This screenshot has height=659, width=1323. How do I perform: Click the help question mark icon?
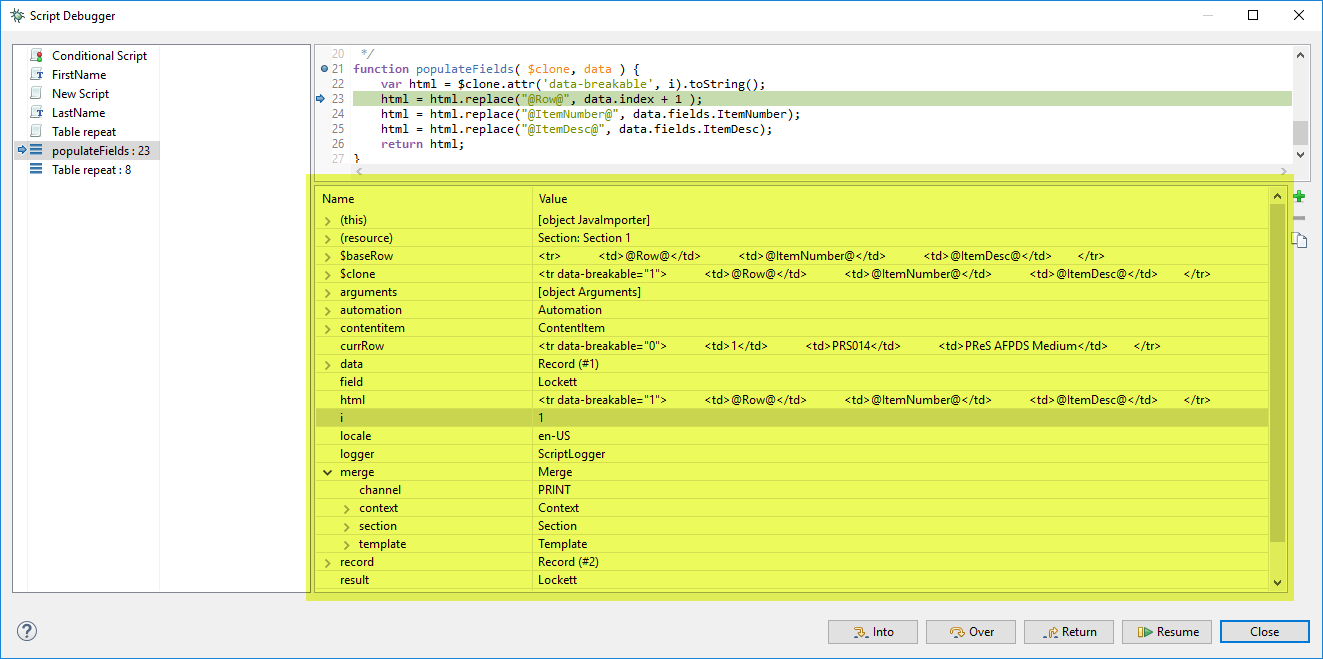tap(27, 631)
